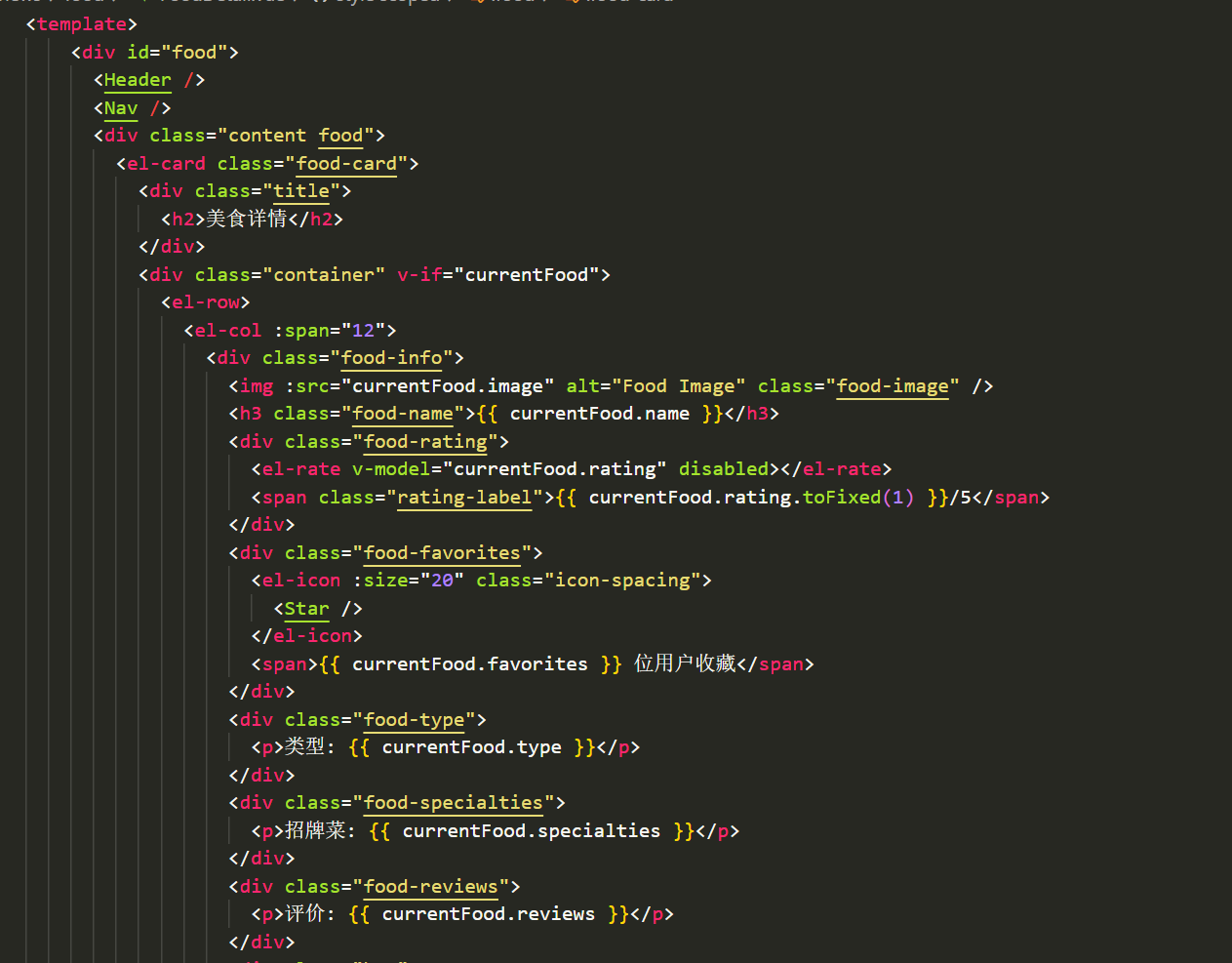Click the "food-reviews" class name
The width and height of the screenshot is (1232, 963).
pyautogui.click(x=430, y=887)
